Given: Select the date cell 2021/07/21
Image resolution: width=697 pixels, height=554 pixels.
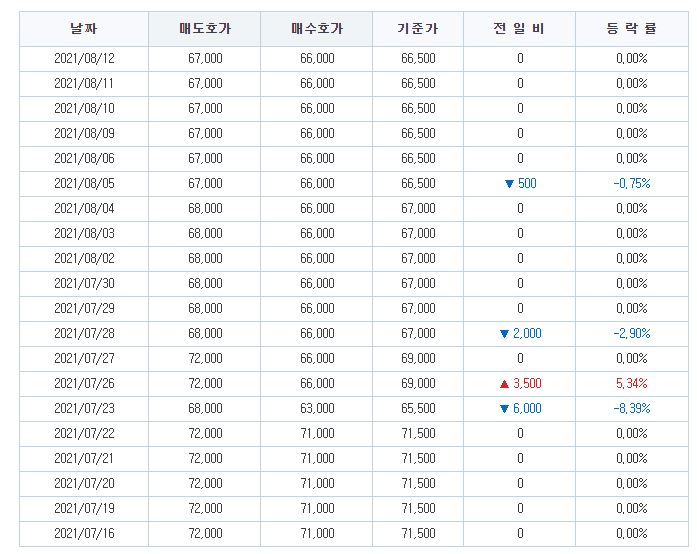Looking at the screenshot, I should click(x=84, y=458).
